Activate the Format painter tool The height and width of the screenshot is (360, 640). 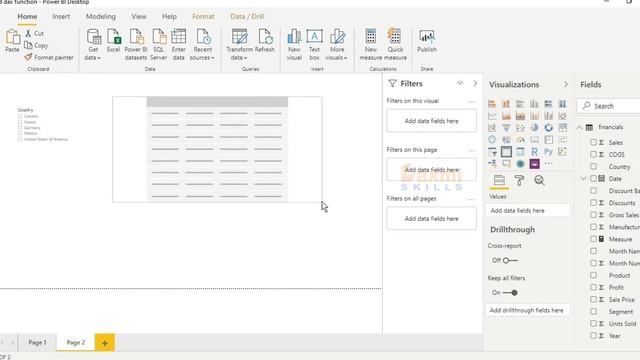49,58
